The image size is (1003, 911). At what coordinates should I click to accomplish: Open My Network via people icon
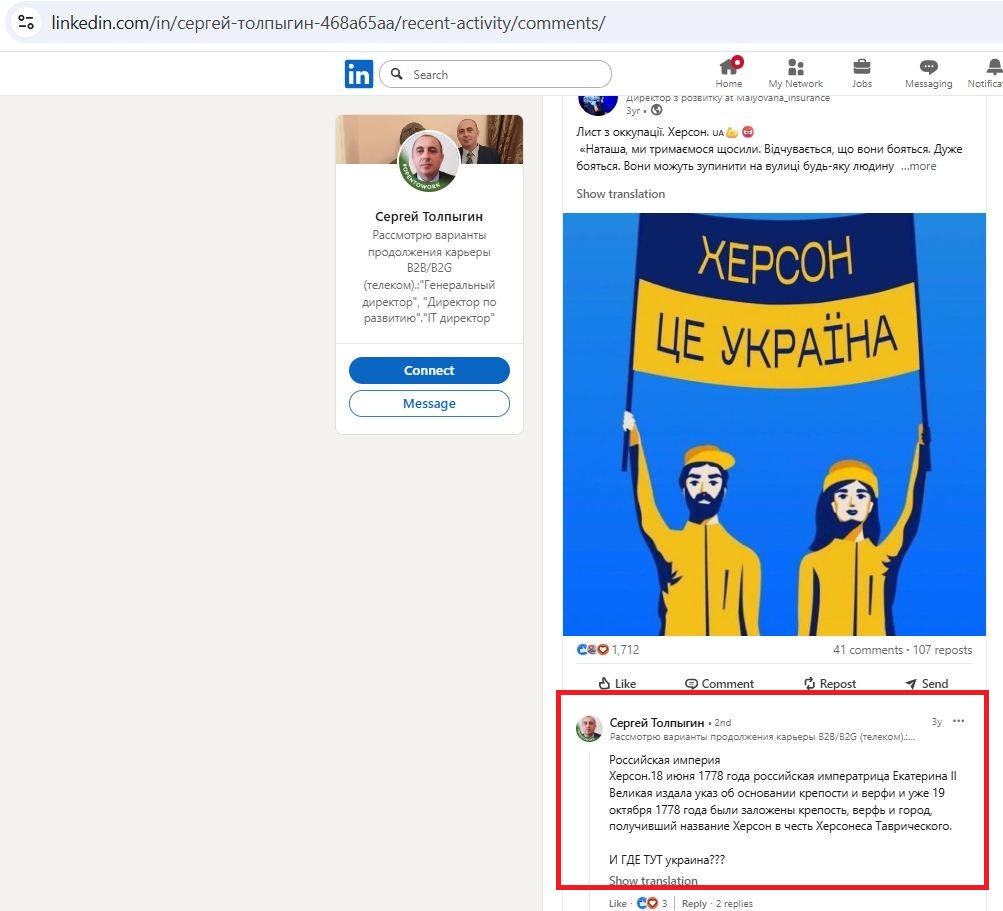click(794, 68)
